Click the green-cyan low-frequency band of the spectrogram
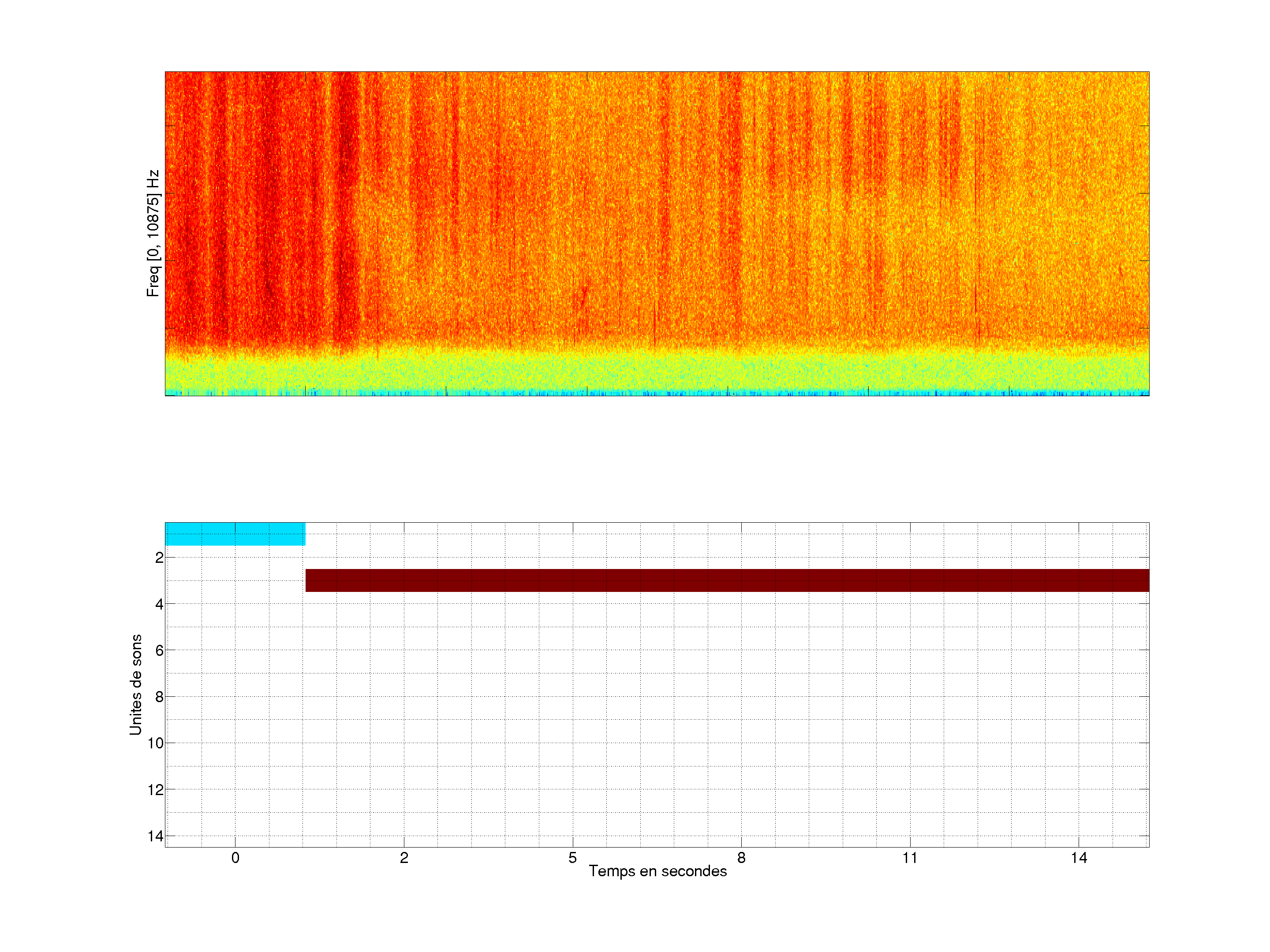The height and width of the screenshot is (952, 1270). coord(657,372)
